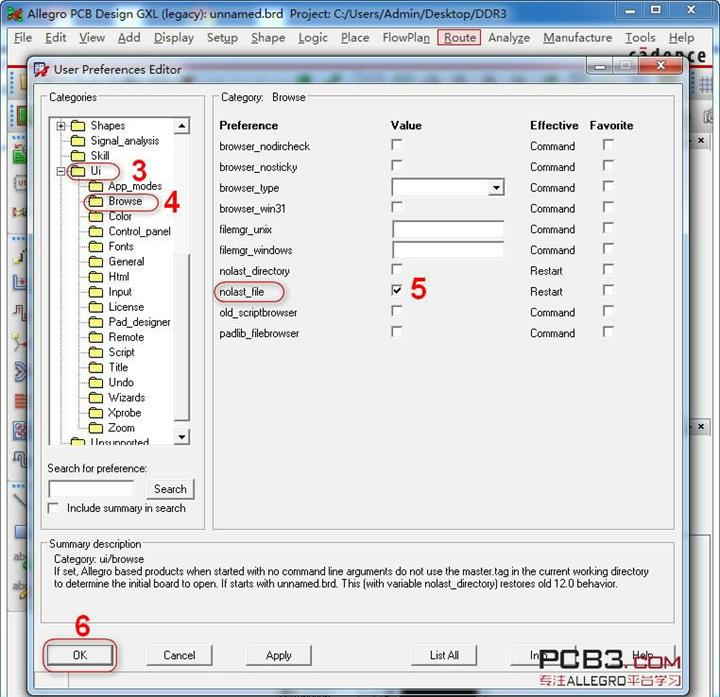Collapse the Ui category node

coord(61,171)
